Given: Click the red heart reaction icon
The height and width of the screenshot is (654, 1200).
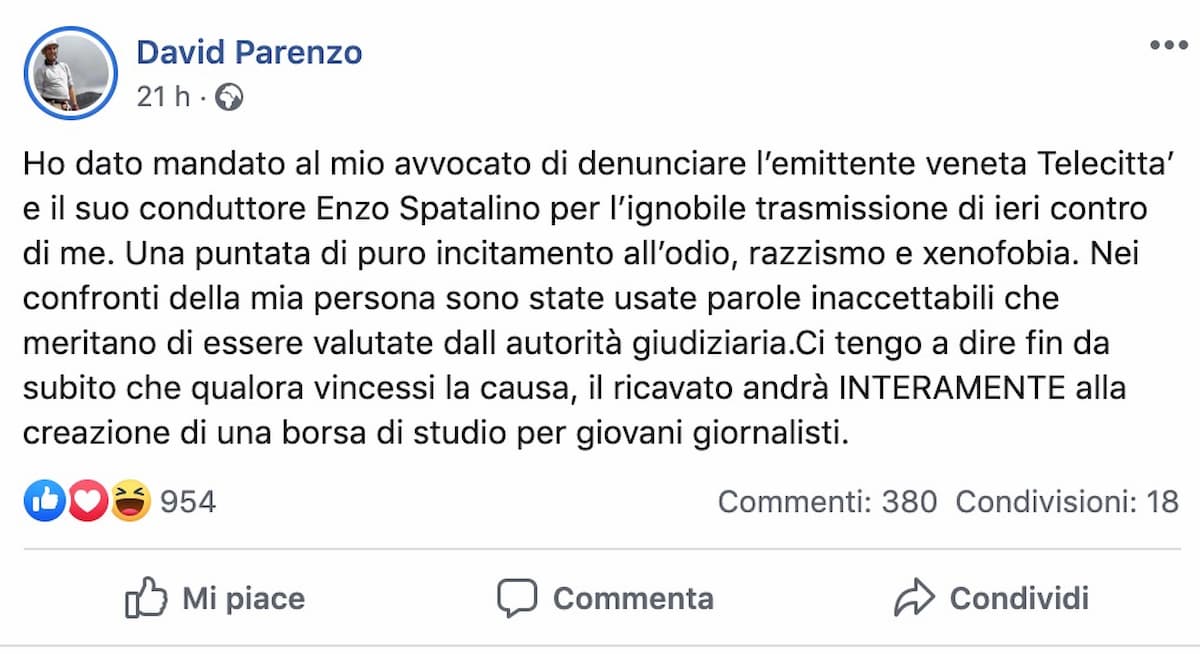Looking at the screenshot, I should click(85, 501).
